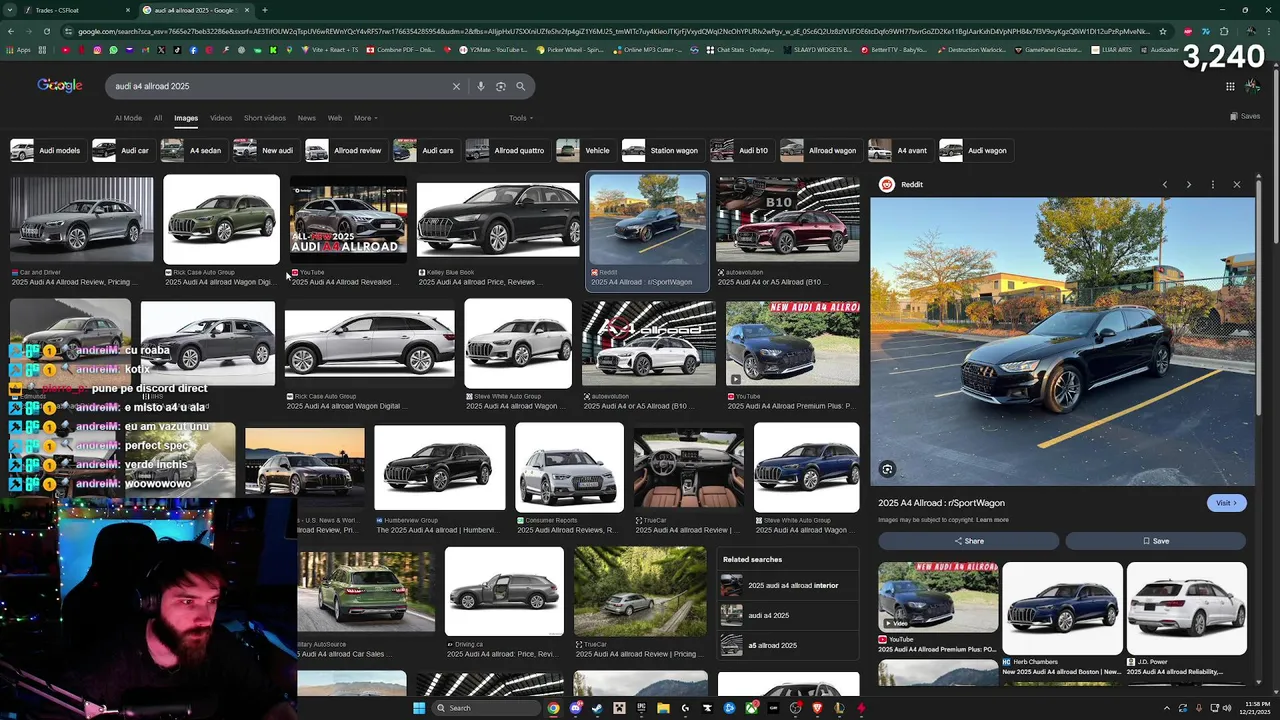The width and height of the screenshot is (1280, 720).
Task: Open the Saves link
Action: (1245, 116)
